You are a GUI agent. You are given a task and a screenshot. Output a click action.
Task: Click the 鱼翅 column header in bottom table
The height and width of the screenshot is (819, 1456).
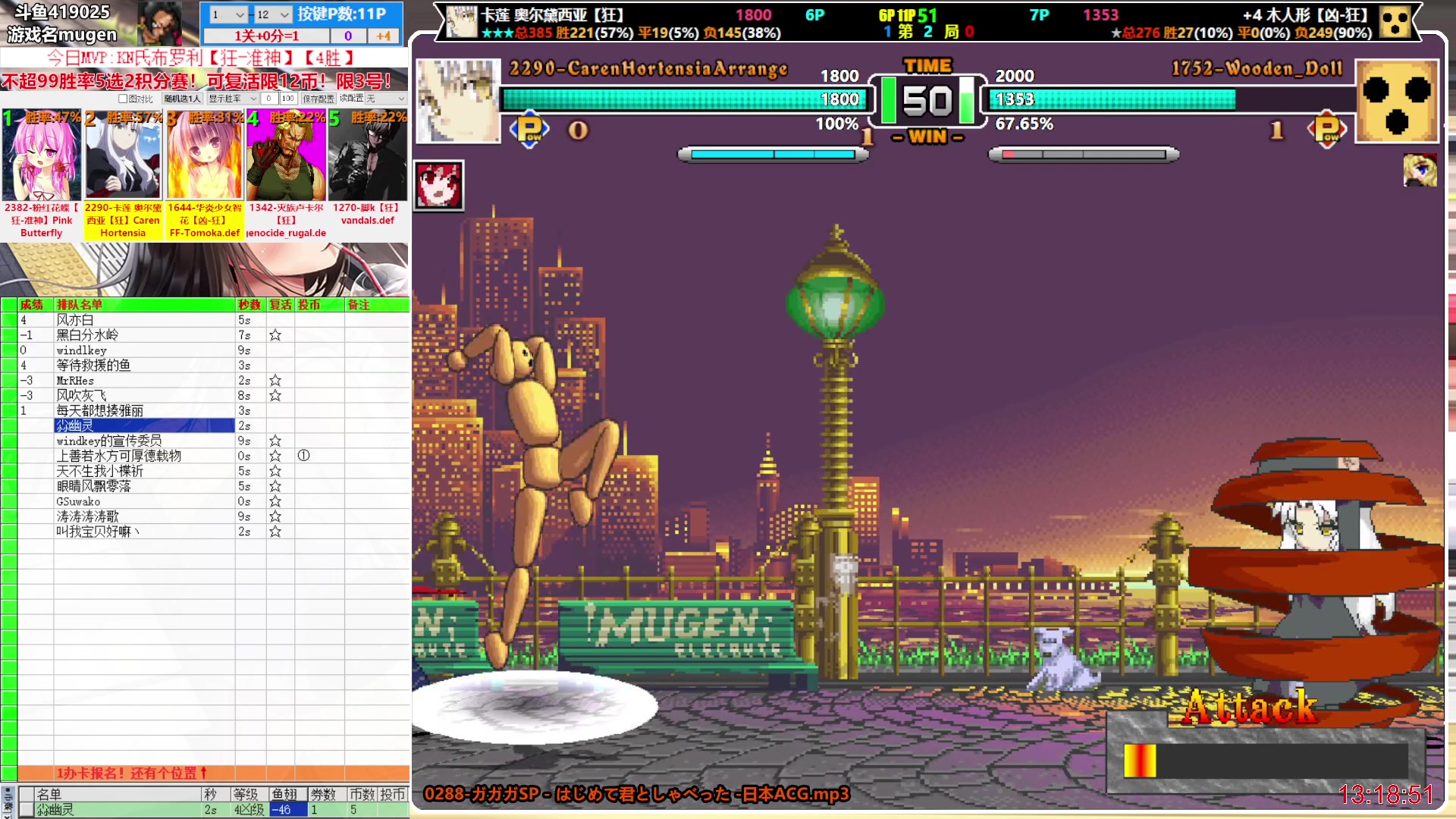coord(287,794)
